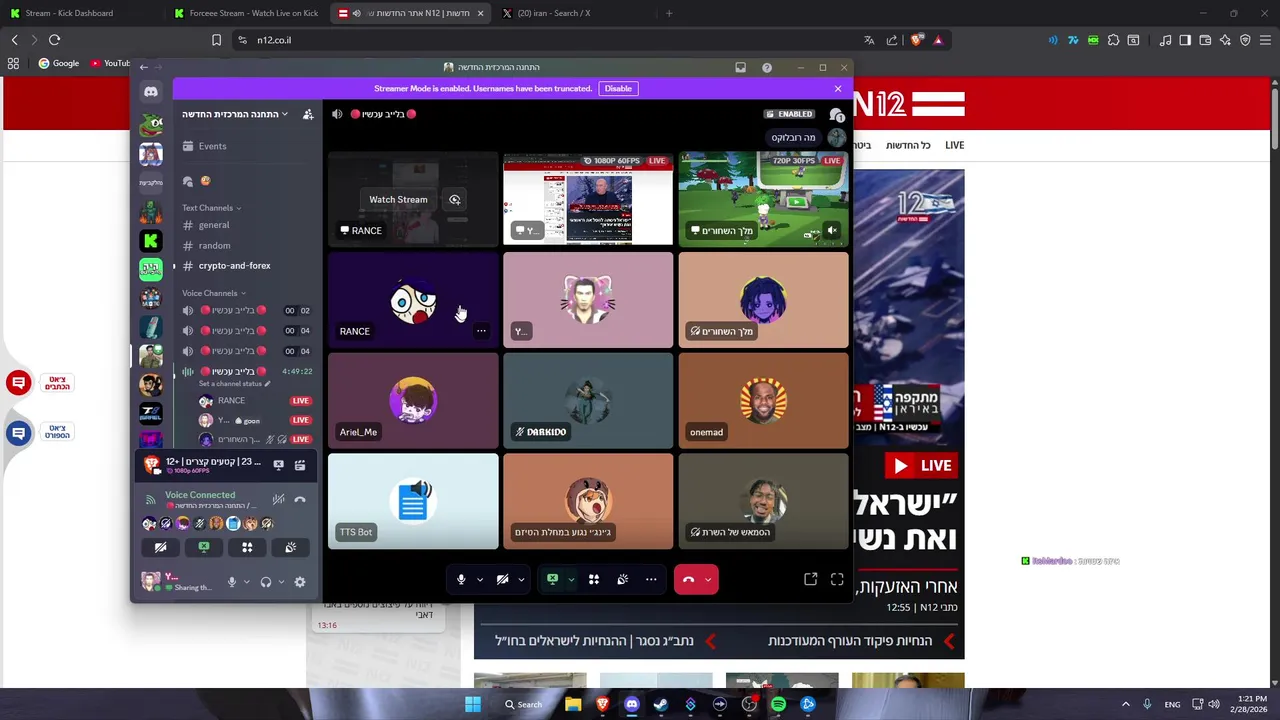Open arrow beside the red disconnect button
This screenshot has height=720, width=1280.
click(708, 579)
